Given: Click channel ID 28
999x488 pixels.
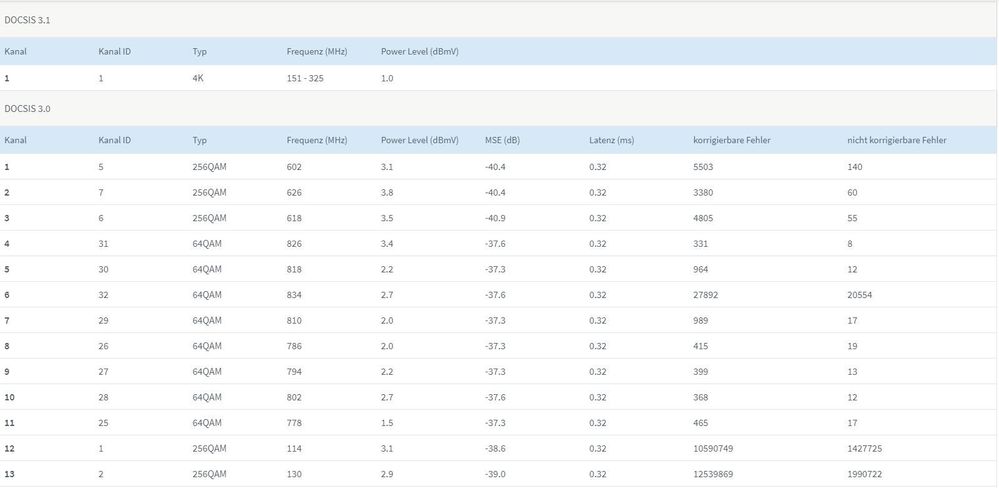Looking at the screenshot, I should click(103, 397).
